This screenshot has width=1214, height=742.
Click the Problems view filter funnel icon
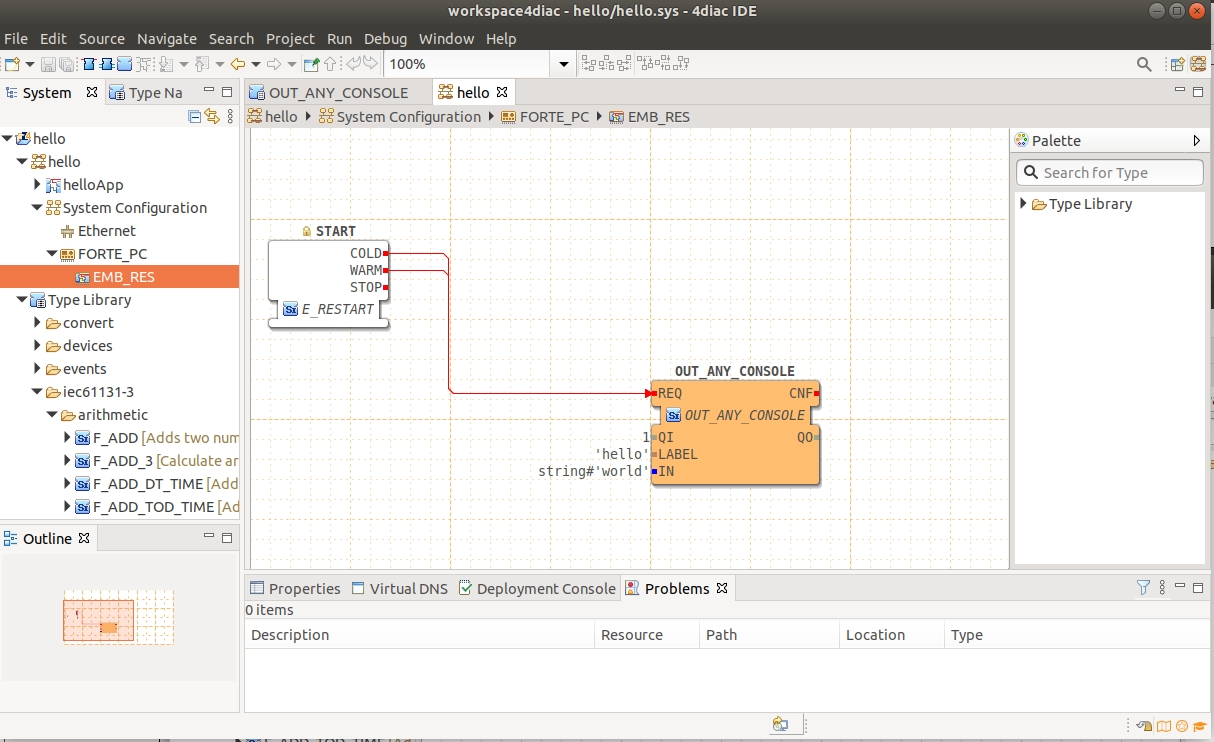coord(1143,588)
